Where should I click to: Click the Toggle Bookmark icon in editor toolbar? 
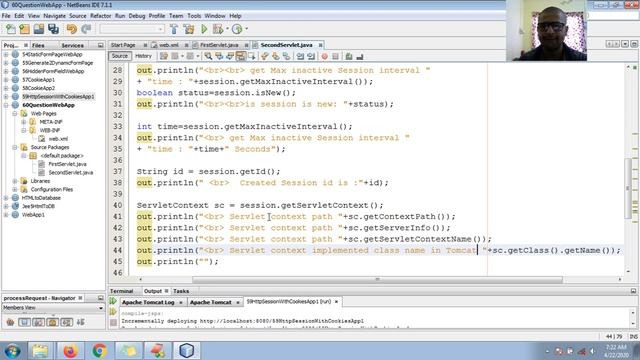tap(287, 56)
